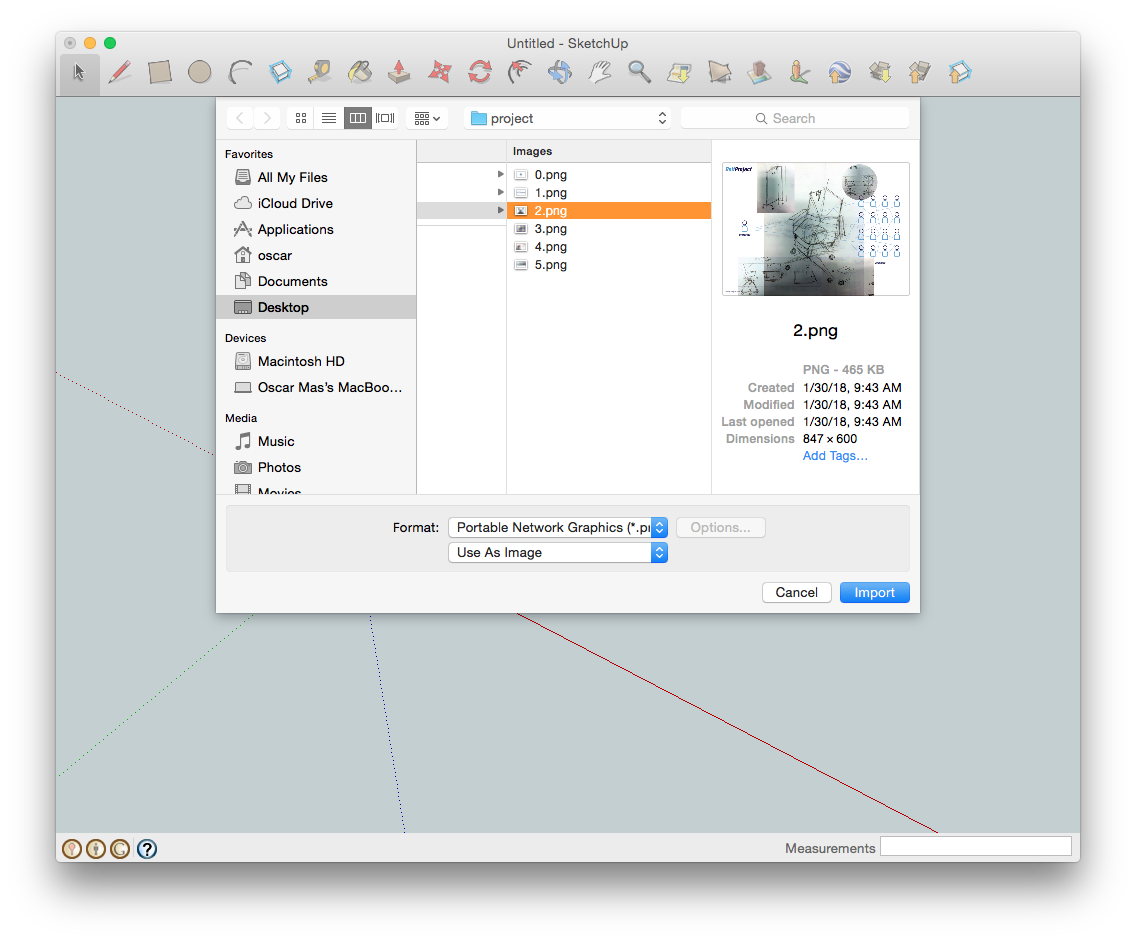Click the toolbar icon right of the blue globe
The width and height of the screenshot is (1136, 942).
pyautogui.click(x=880, y=72)
